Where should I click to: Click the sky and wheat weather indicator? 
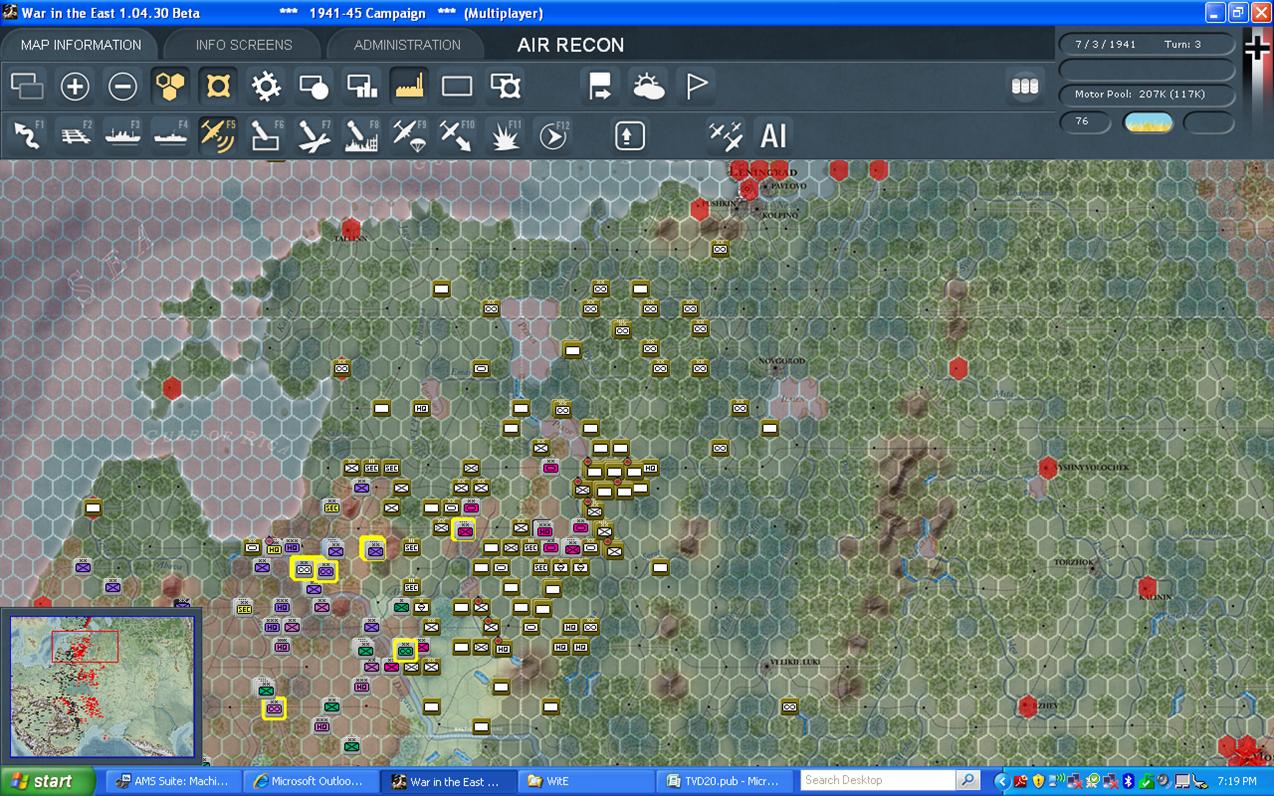click(x=1148, y=122)
